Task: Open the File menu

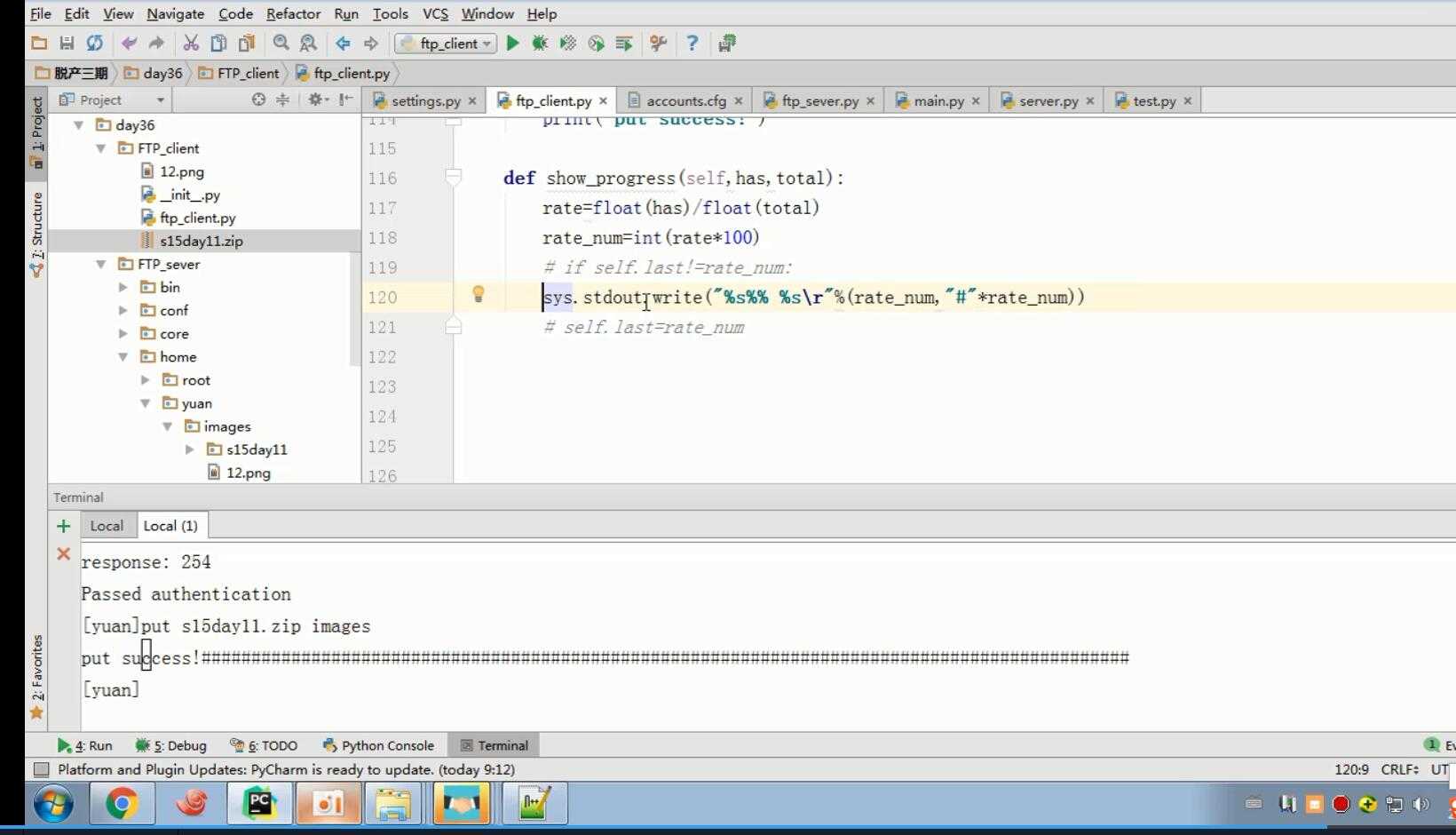Action: 41,13
